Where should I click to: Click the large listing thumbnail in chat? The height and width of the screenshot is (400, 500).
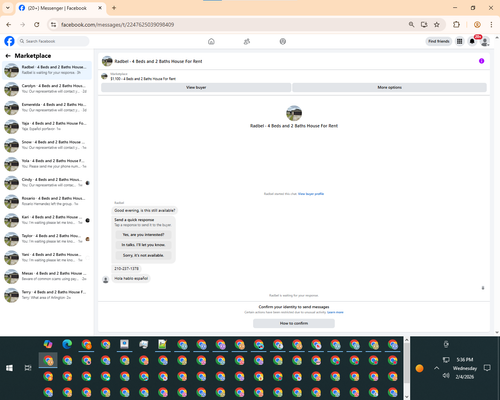pos(294,113)
